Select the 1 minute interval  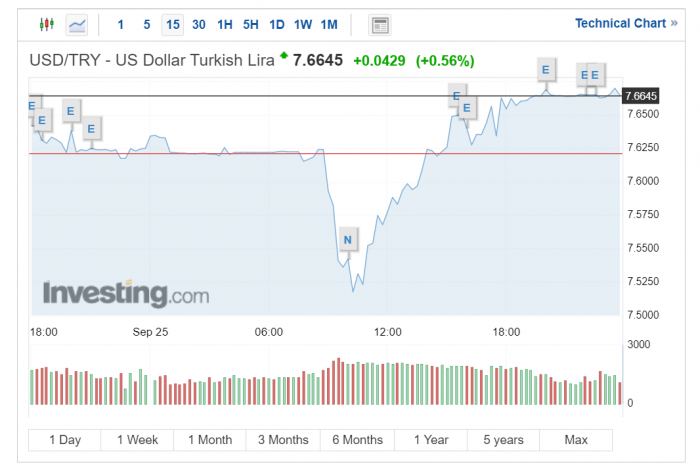coord(121,25)
